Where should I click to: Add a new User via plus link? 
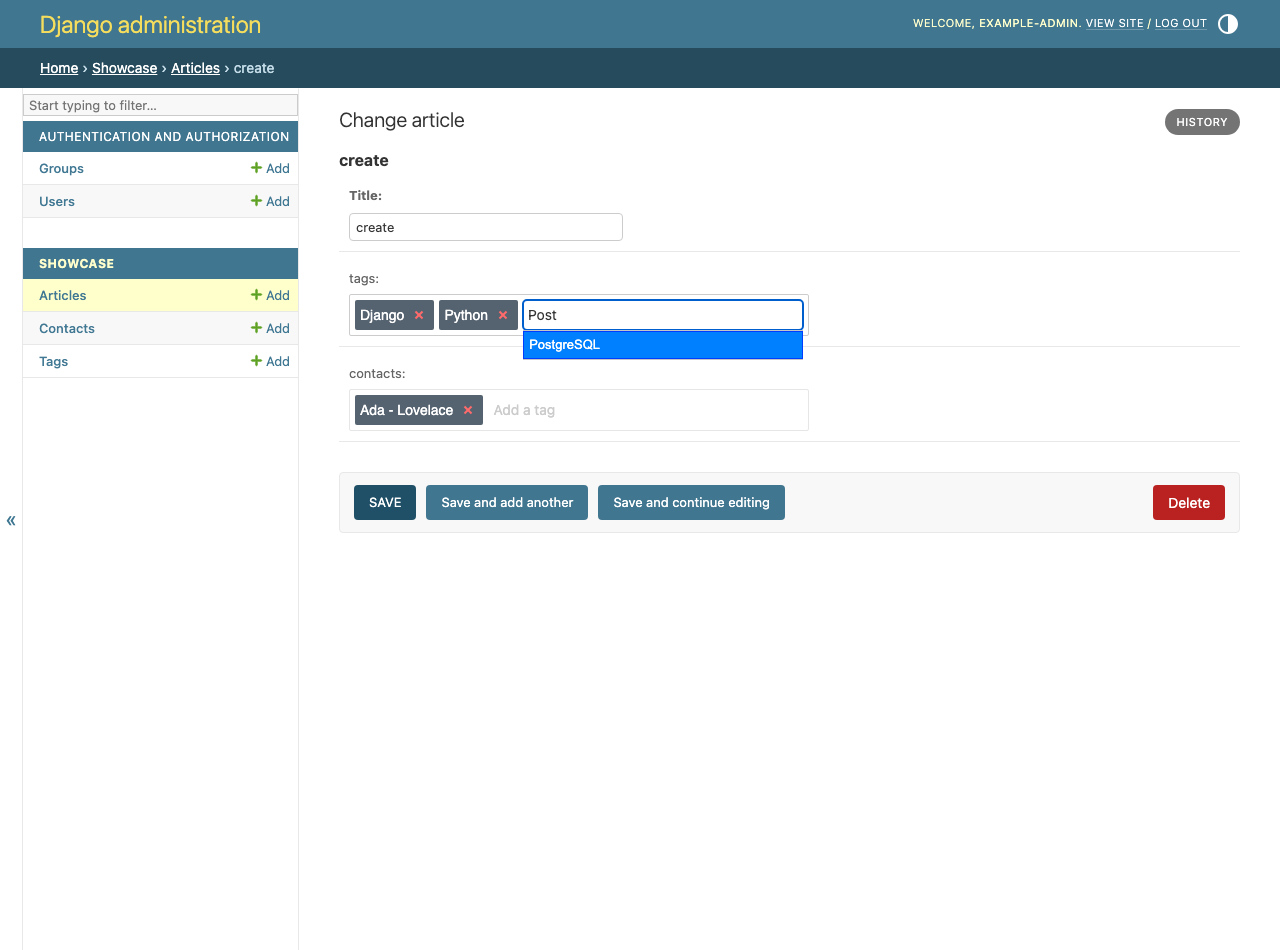tap(270, 201)
